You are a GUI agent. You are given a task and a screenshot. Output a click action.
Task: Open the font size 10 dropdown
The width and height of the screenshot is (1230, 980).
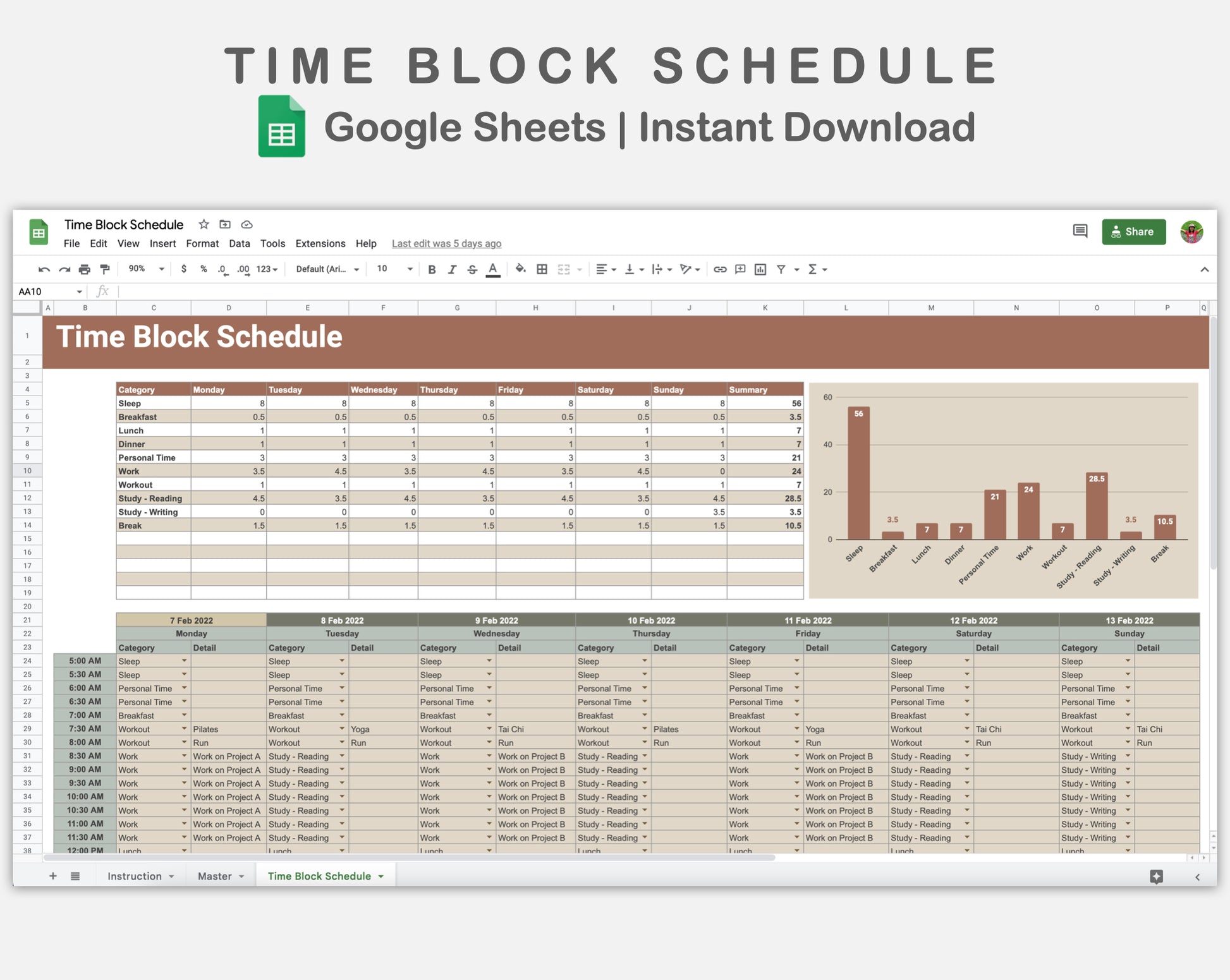coord(394,269)
